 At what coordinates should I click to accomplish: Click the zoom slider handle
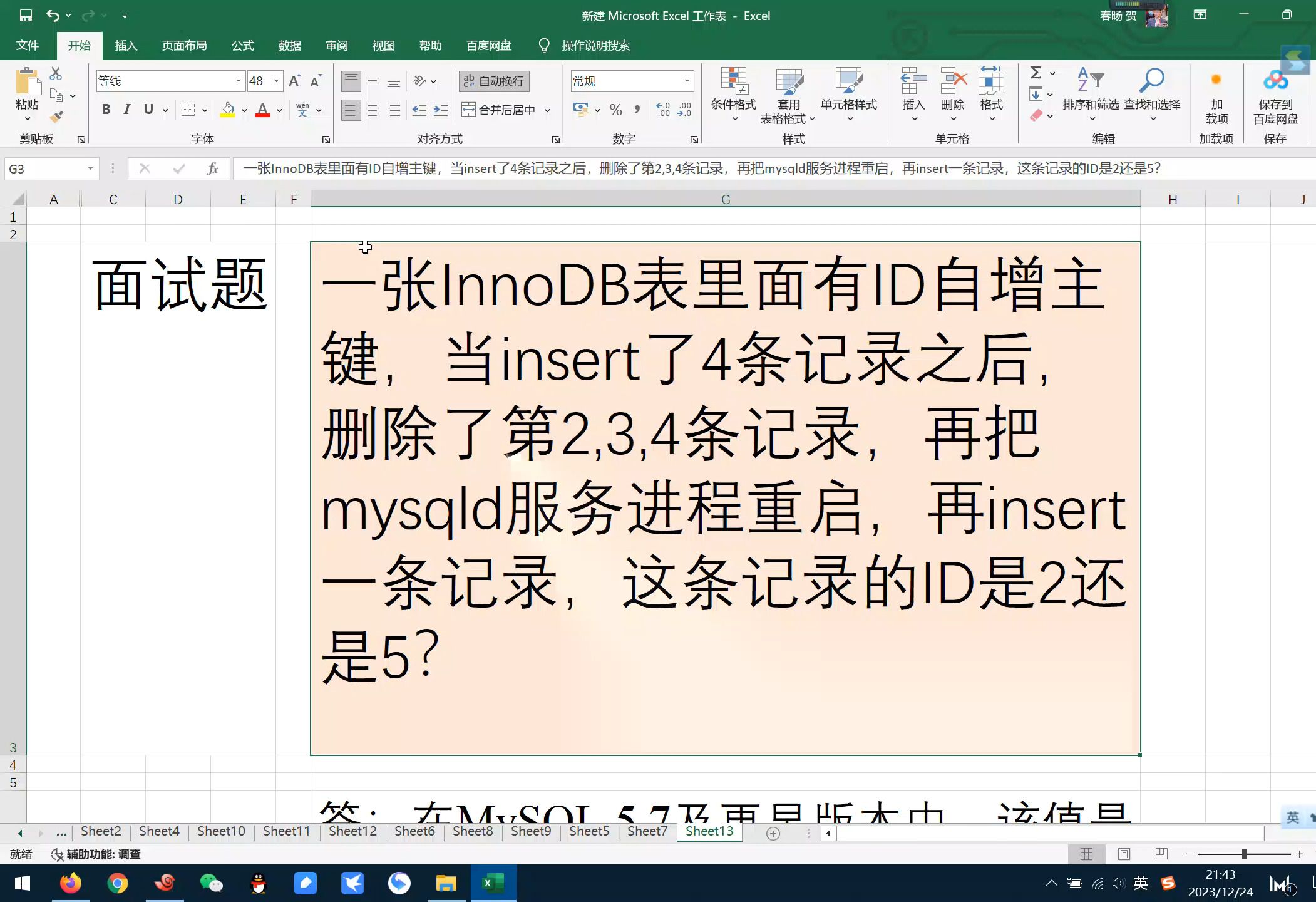[x=1245, y=854]
